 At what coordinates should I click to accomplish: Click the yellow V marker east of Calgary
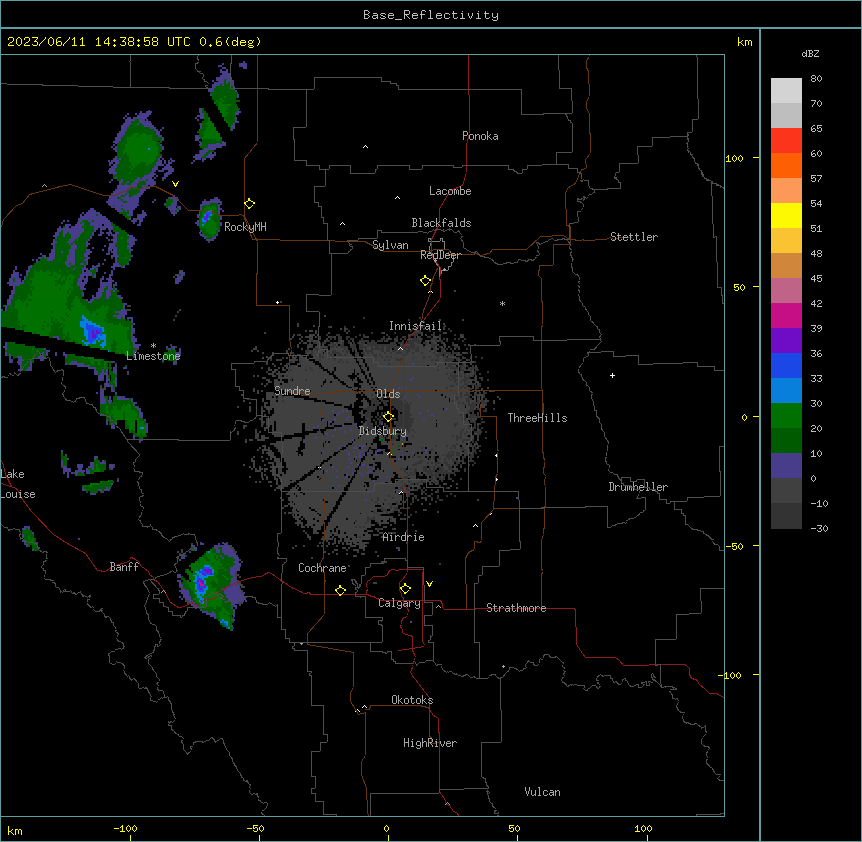tap(429, 584)
